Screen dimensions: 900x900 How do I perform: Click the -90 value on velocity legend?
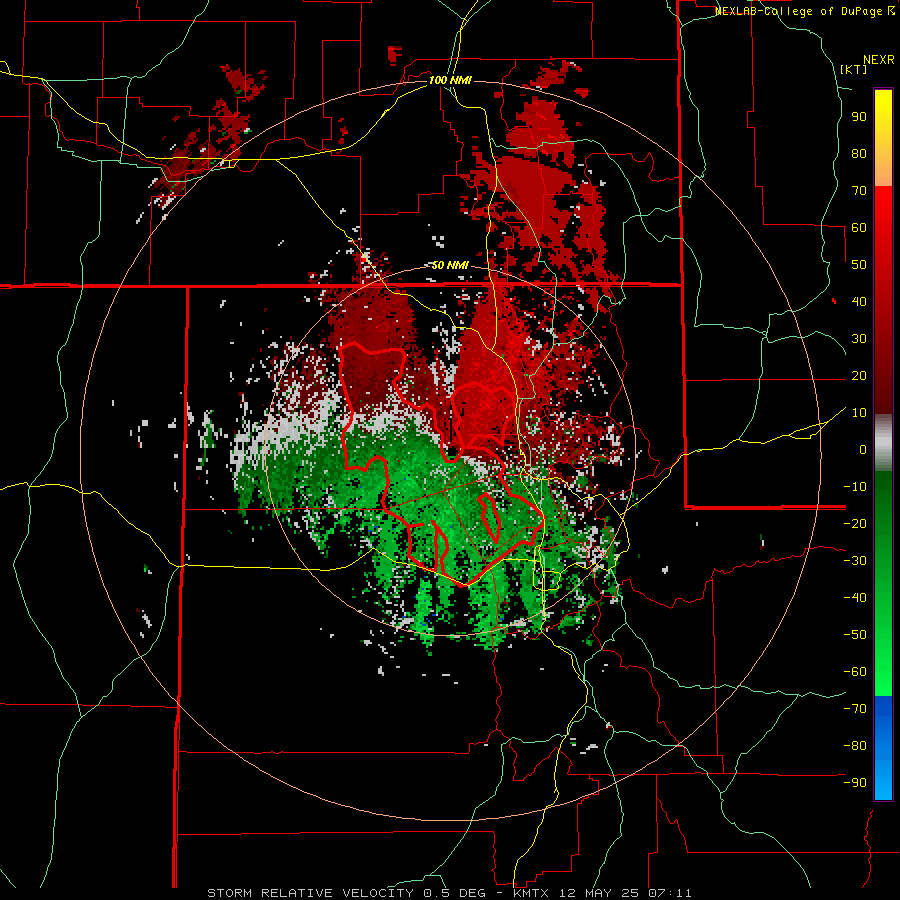(x=855, y=783)
